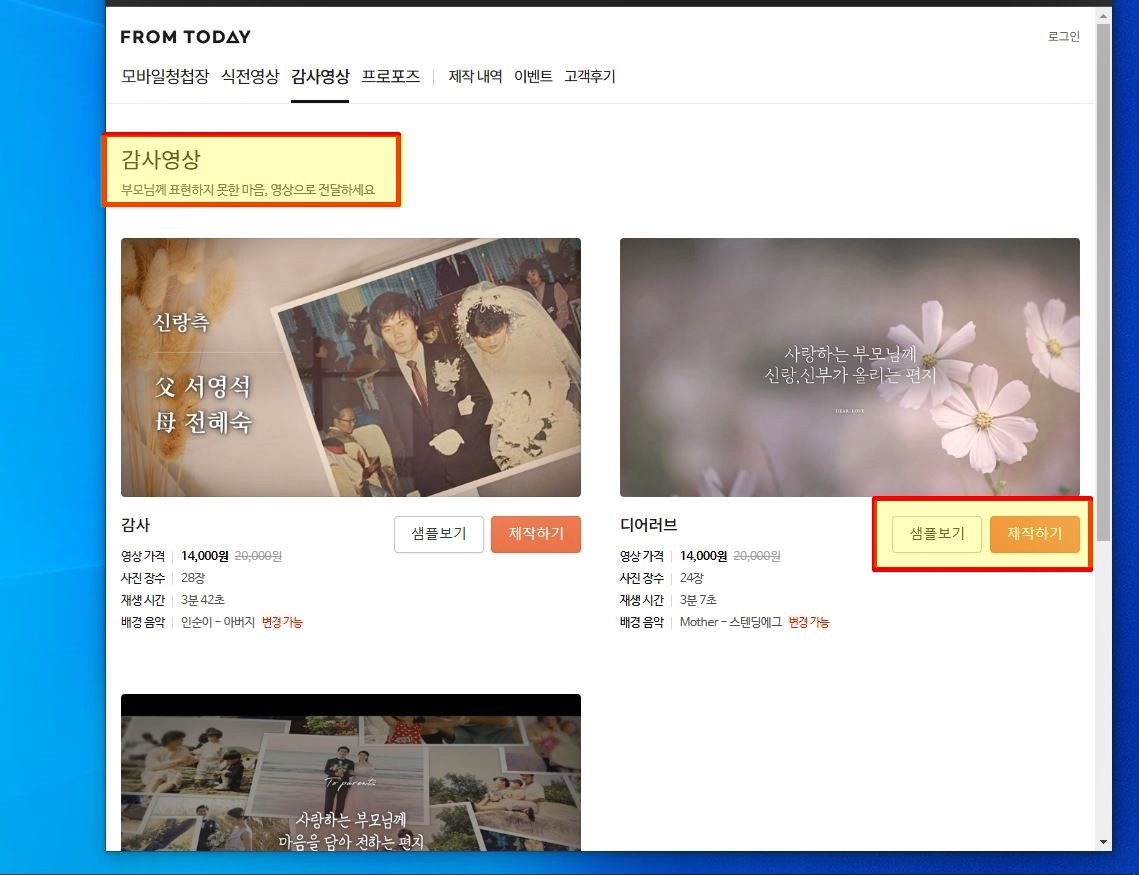
Task: Click the scrollbar up arrow
Action: pos(1103,15)
